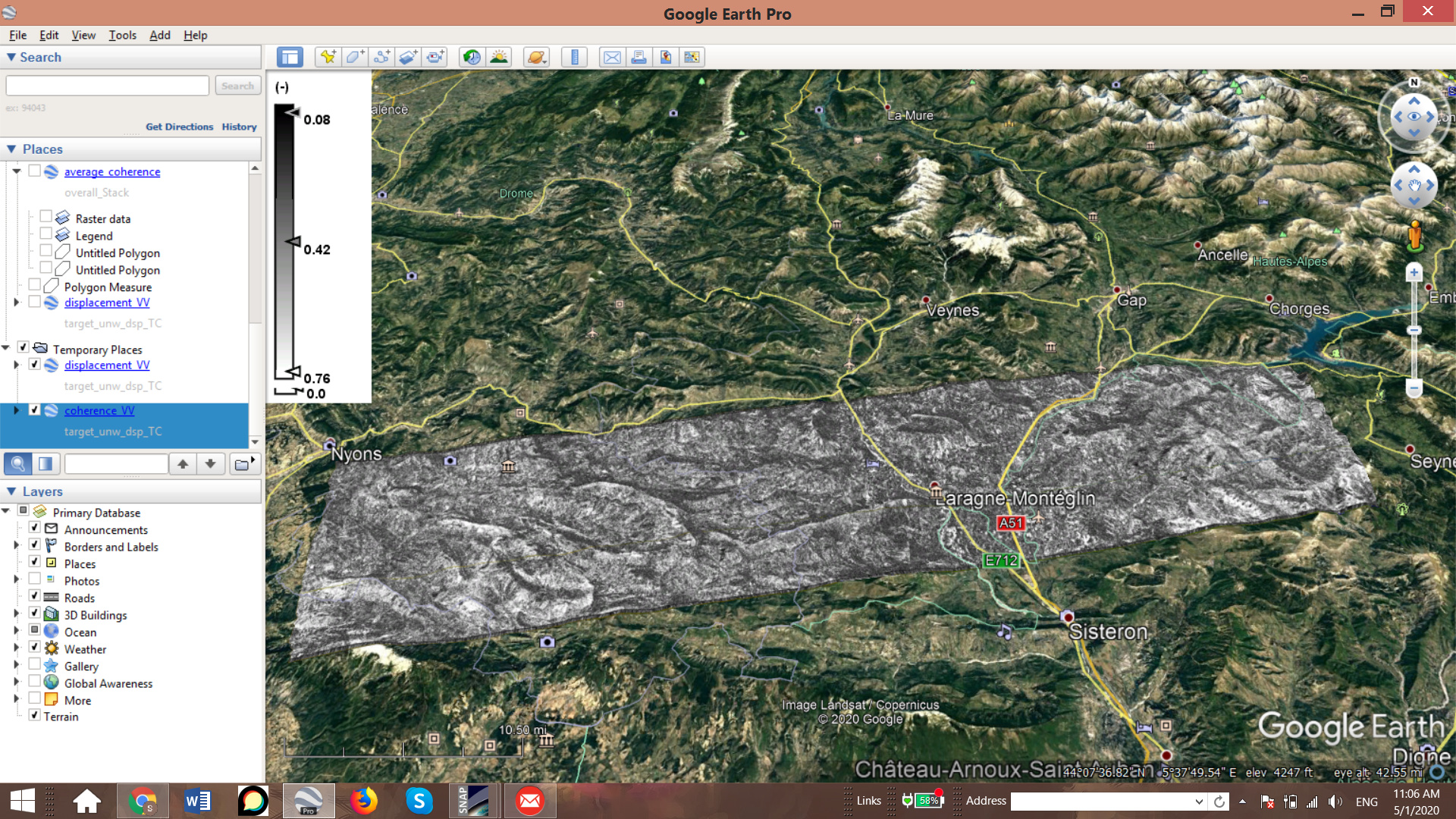Collapse the average_coherence tree node
Image resolution: width=1456 pixels, height=819 pixels.
coord(17,171)
